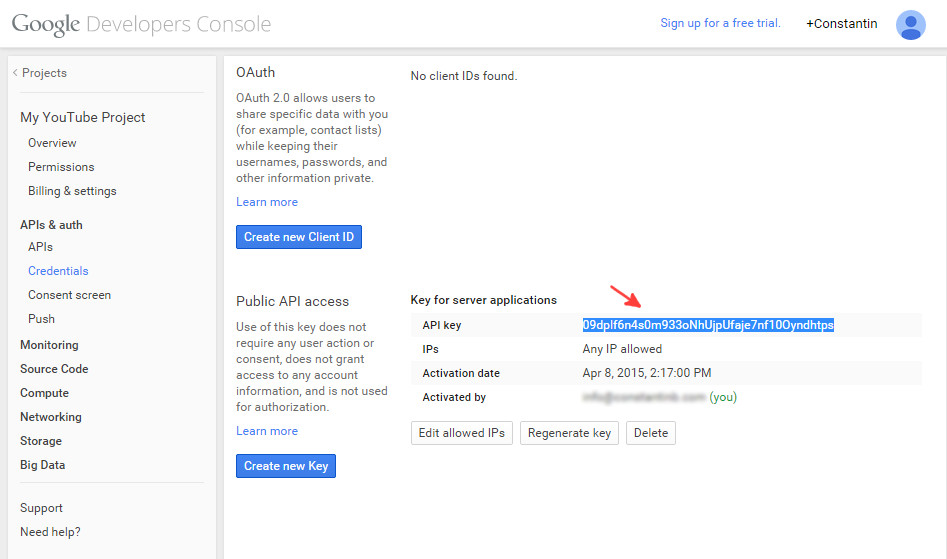The image size is (947, 559).
Task: Open the Support link
Action: pyautogui.click(x=41, y=508)
